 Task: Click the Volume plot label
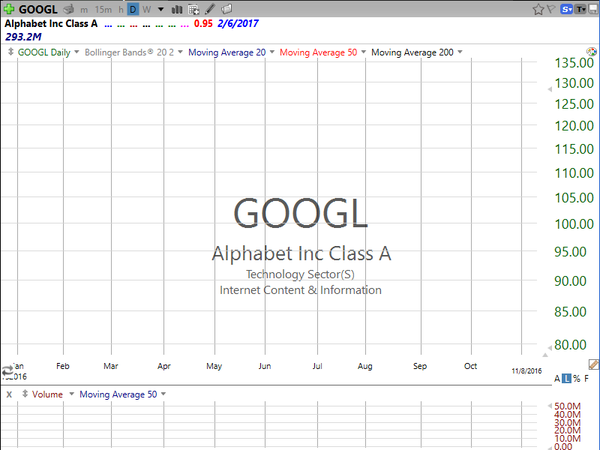point(47,395)
